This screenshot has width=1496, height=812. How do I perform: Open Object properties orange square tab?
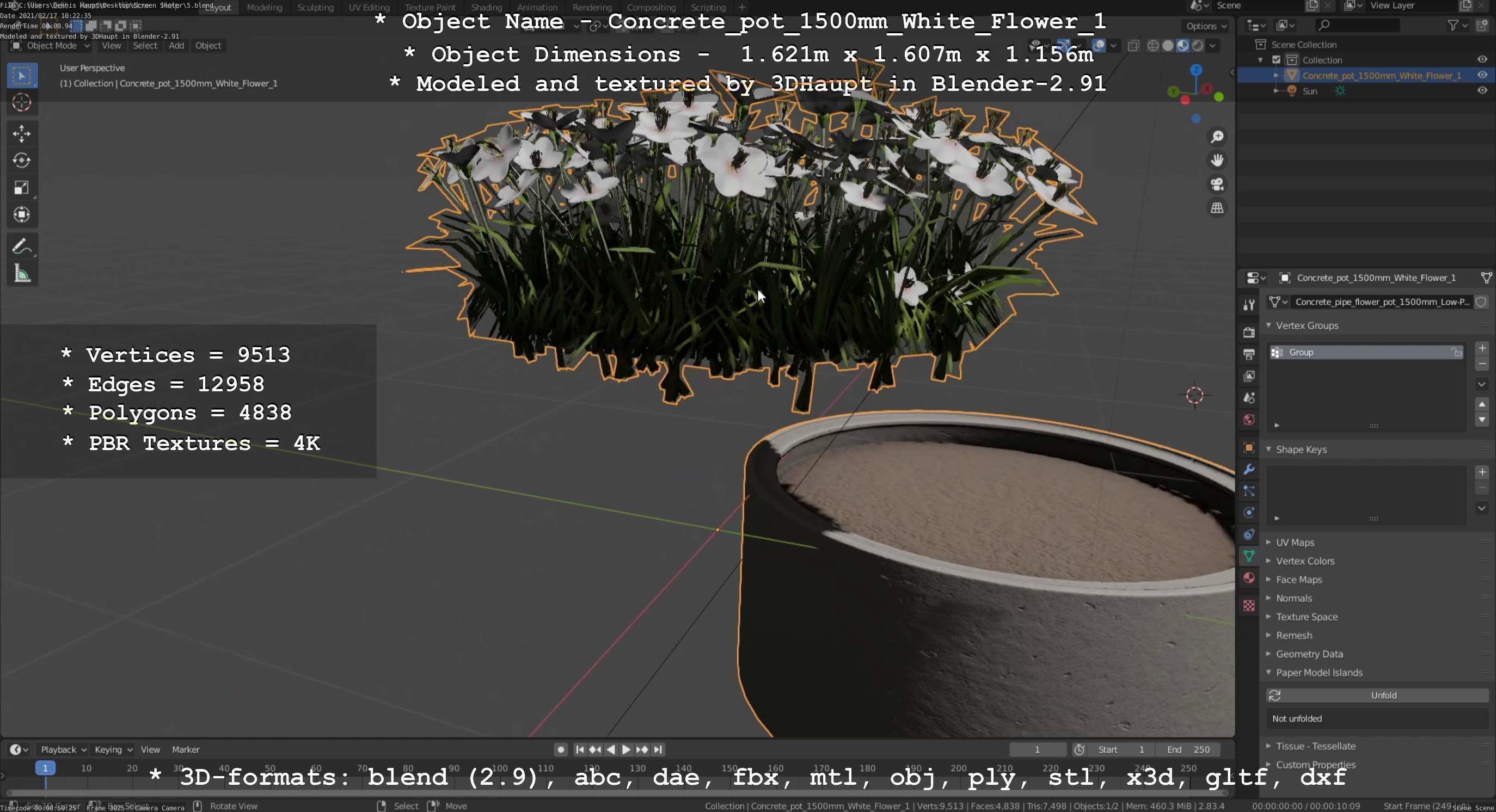(x=1249, y=447)
